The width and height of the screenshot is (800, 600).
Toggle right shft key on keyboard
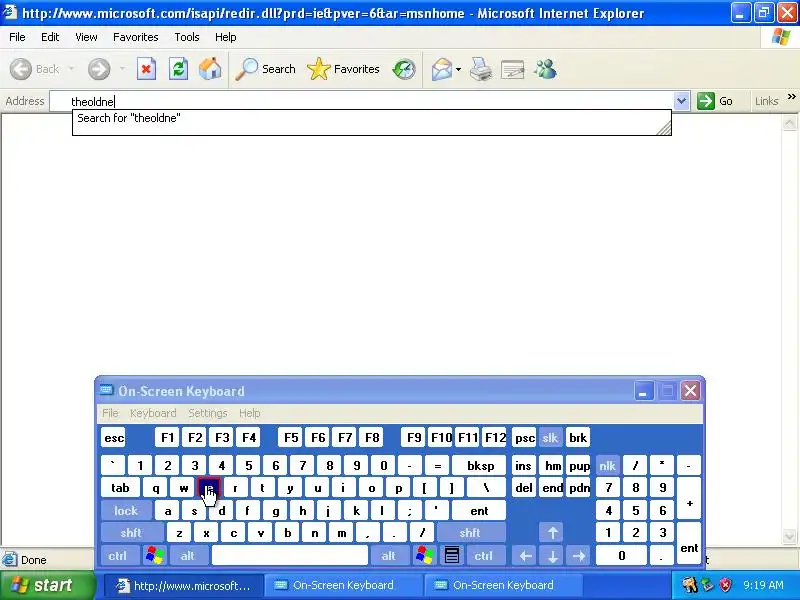click(470, 533)
